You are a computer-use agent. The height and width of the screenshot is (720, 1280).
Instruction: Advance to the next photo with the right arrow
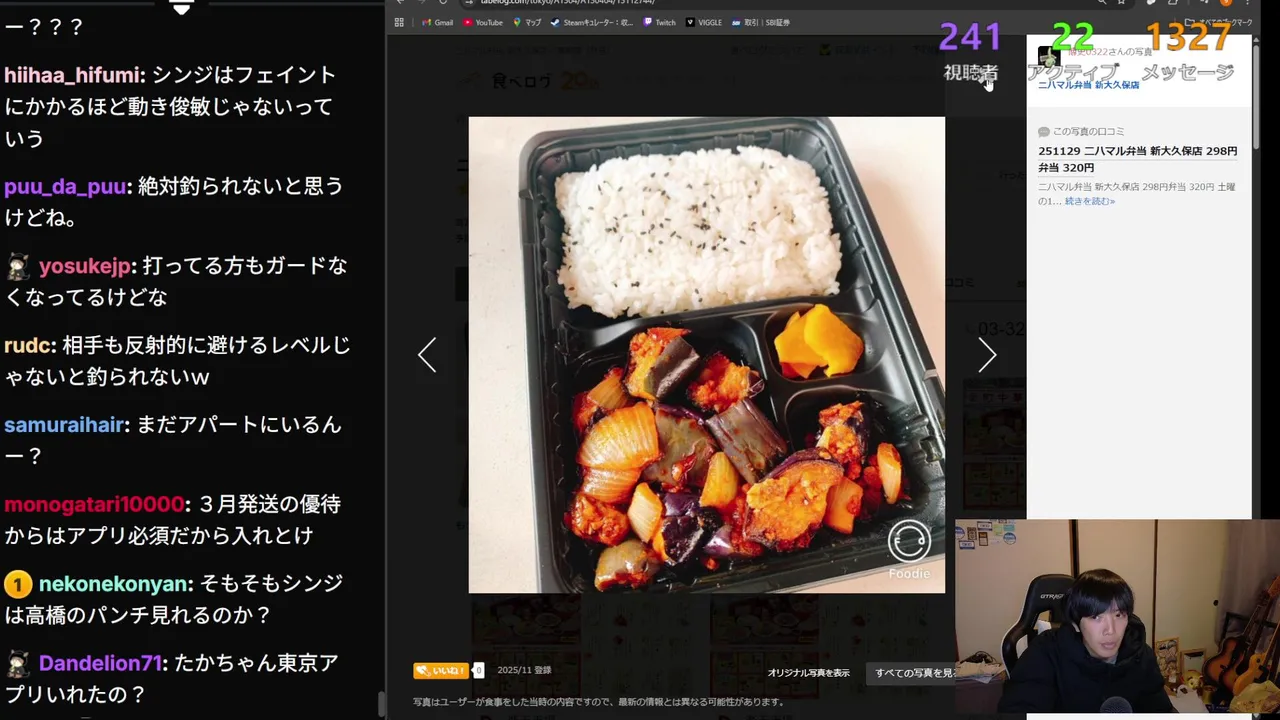[987, 354]
